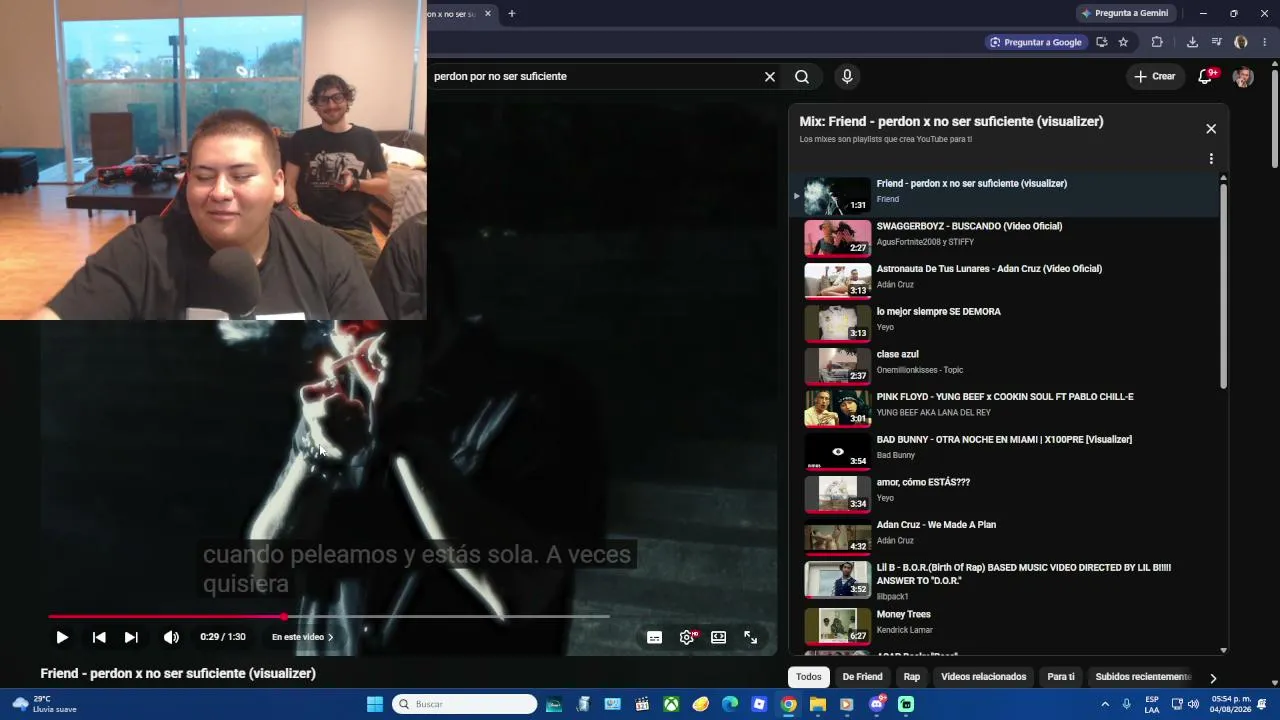Select the 'Todos' filter chip
1280x720 pixels.
(x=809, y=677)
